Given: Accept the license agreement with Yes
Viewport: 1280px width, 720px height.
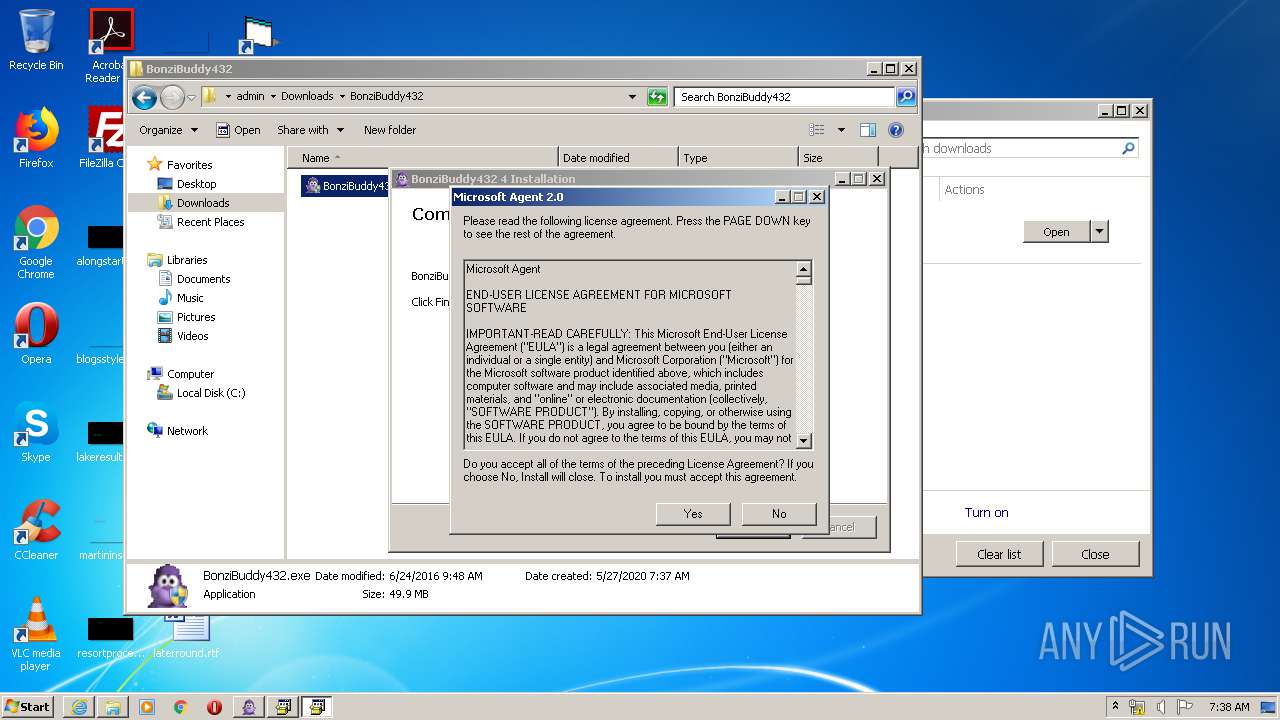Looking at the screenshot, I should pyautogui.click(x=693, y=513).
